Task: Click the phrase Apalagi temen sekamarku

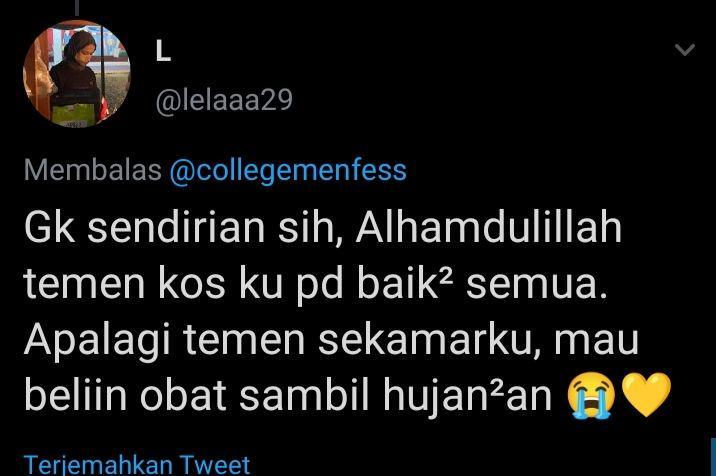Action: (283, 341)
